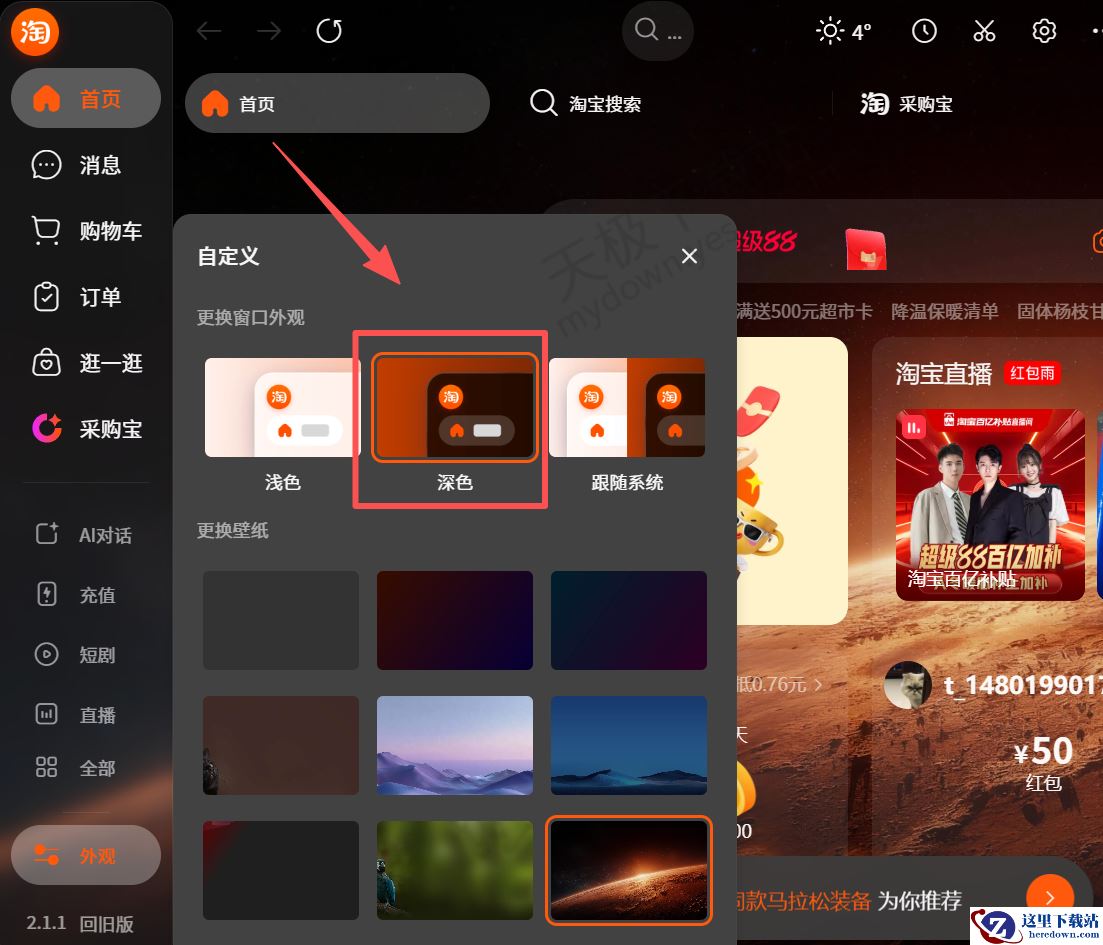Select the mountain landscape wallpaper thumbnail
1103x945 pixels.
click(454, 745)
